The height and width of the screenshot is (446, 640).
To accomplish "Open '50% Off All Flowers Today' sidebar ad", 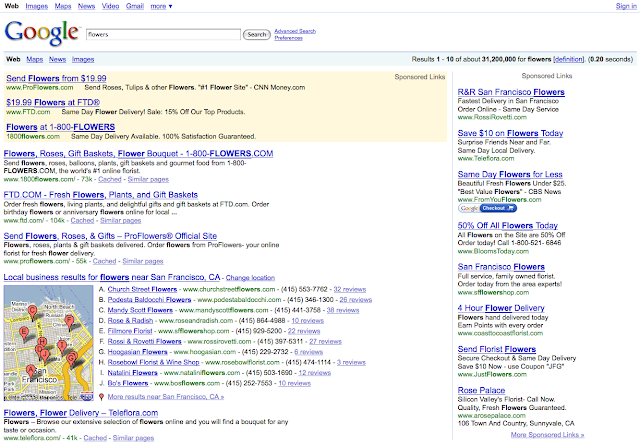I will [508, 226].
